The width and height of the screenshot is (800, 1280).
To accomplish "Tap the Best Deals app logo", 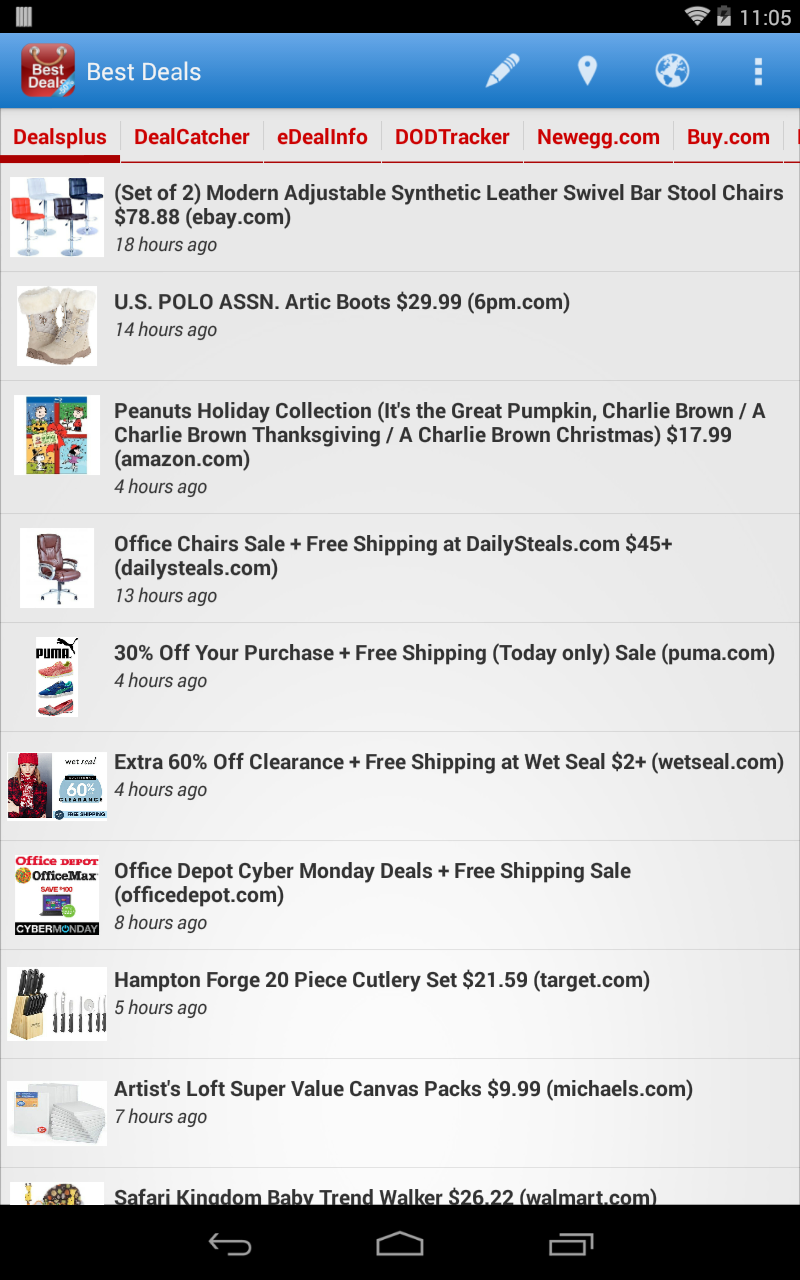I will (48, 71).
